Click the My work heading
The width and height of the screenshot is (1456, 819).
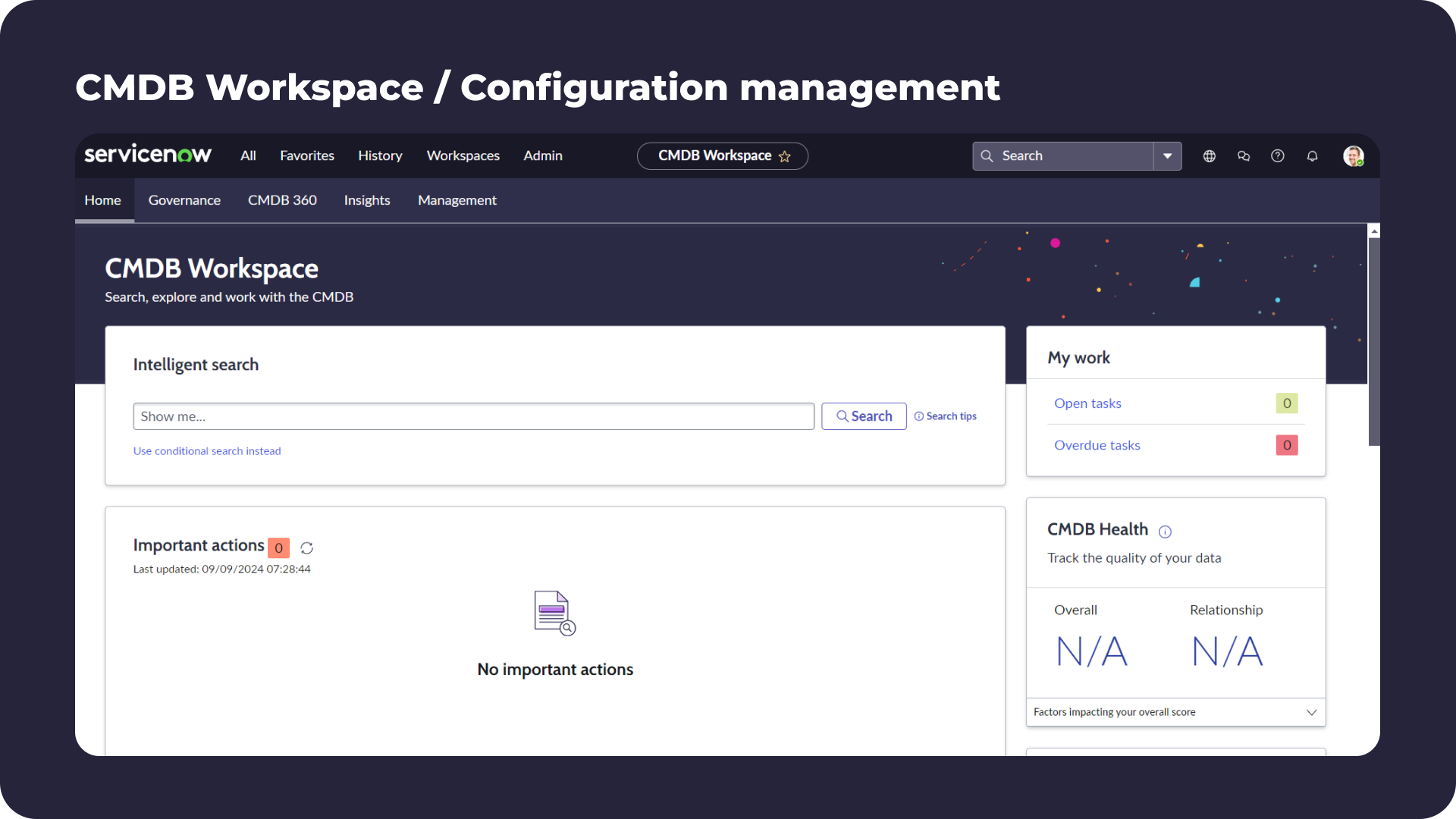point(1078,358)
